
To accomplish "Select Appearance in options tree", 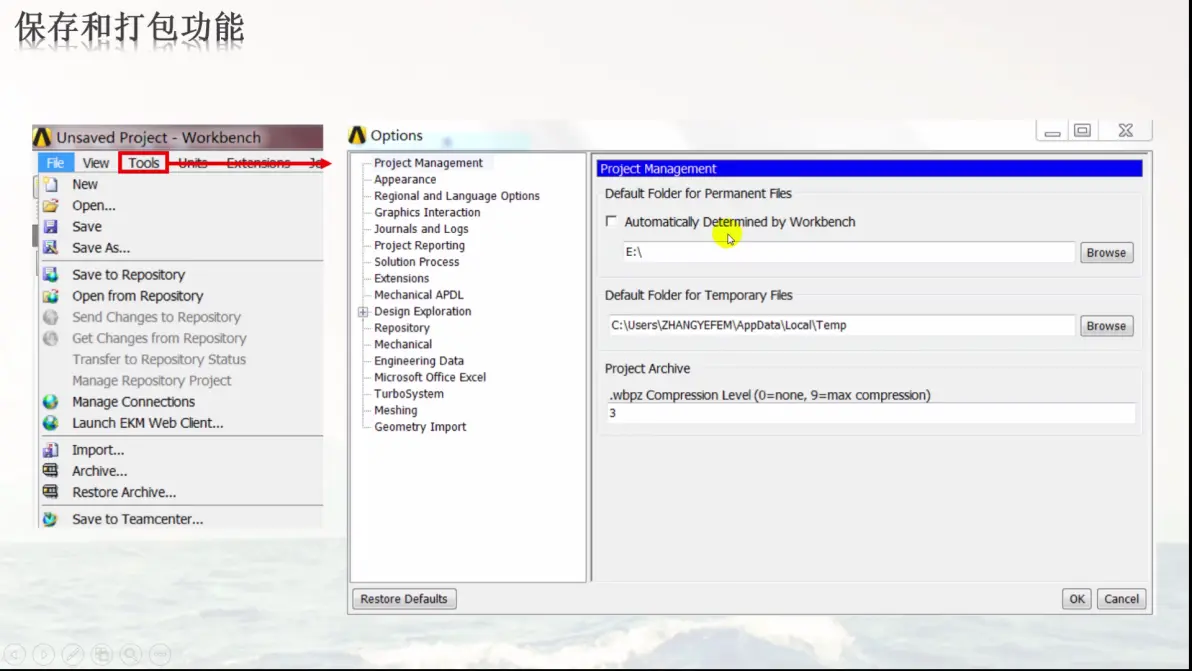I will click(x=404, y=179).
